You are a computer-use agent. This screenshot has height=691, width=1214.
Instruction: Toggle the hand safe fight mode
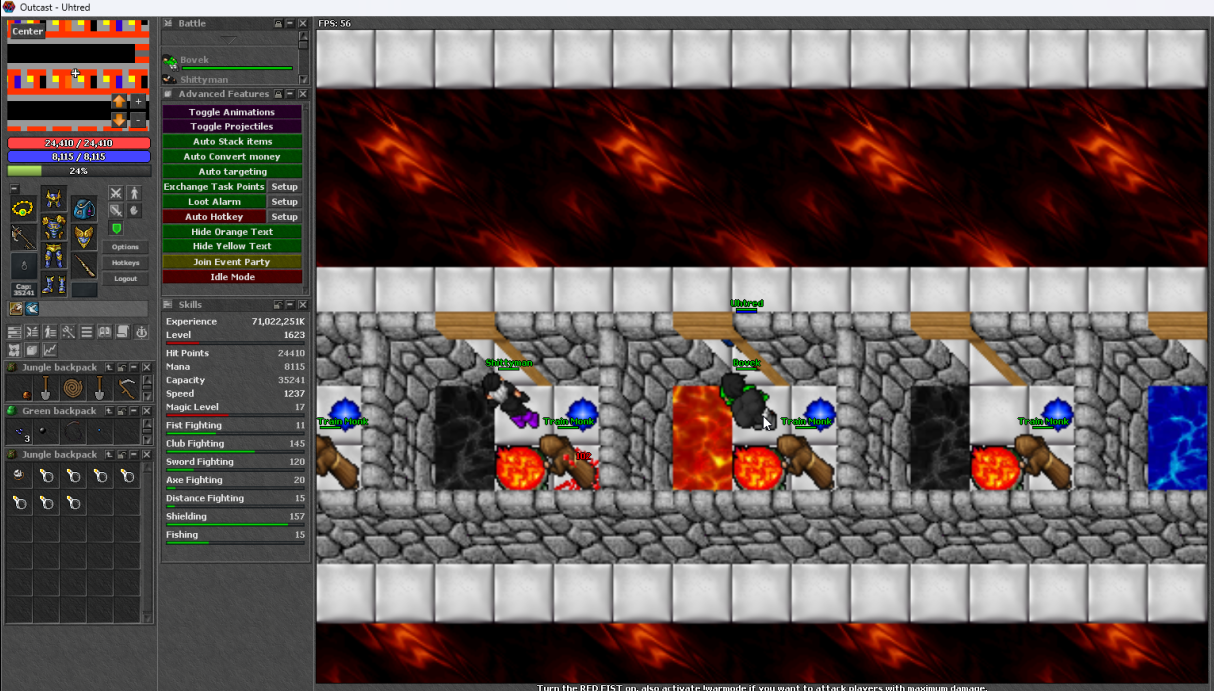[x=134, y=211]
